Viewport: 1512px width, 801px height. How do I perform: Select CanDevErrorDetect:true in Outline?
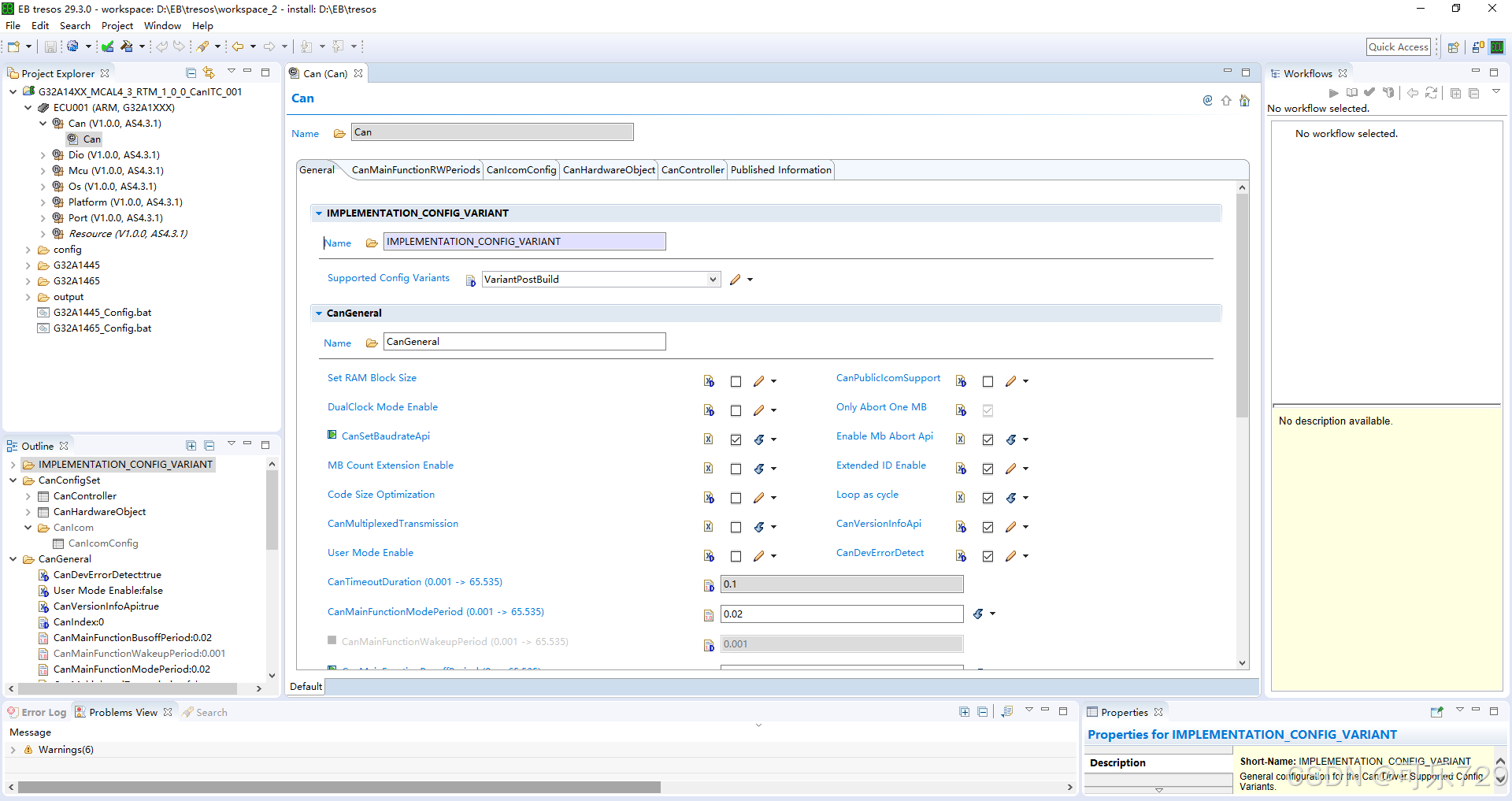[x=107, y=575]
